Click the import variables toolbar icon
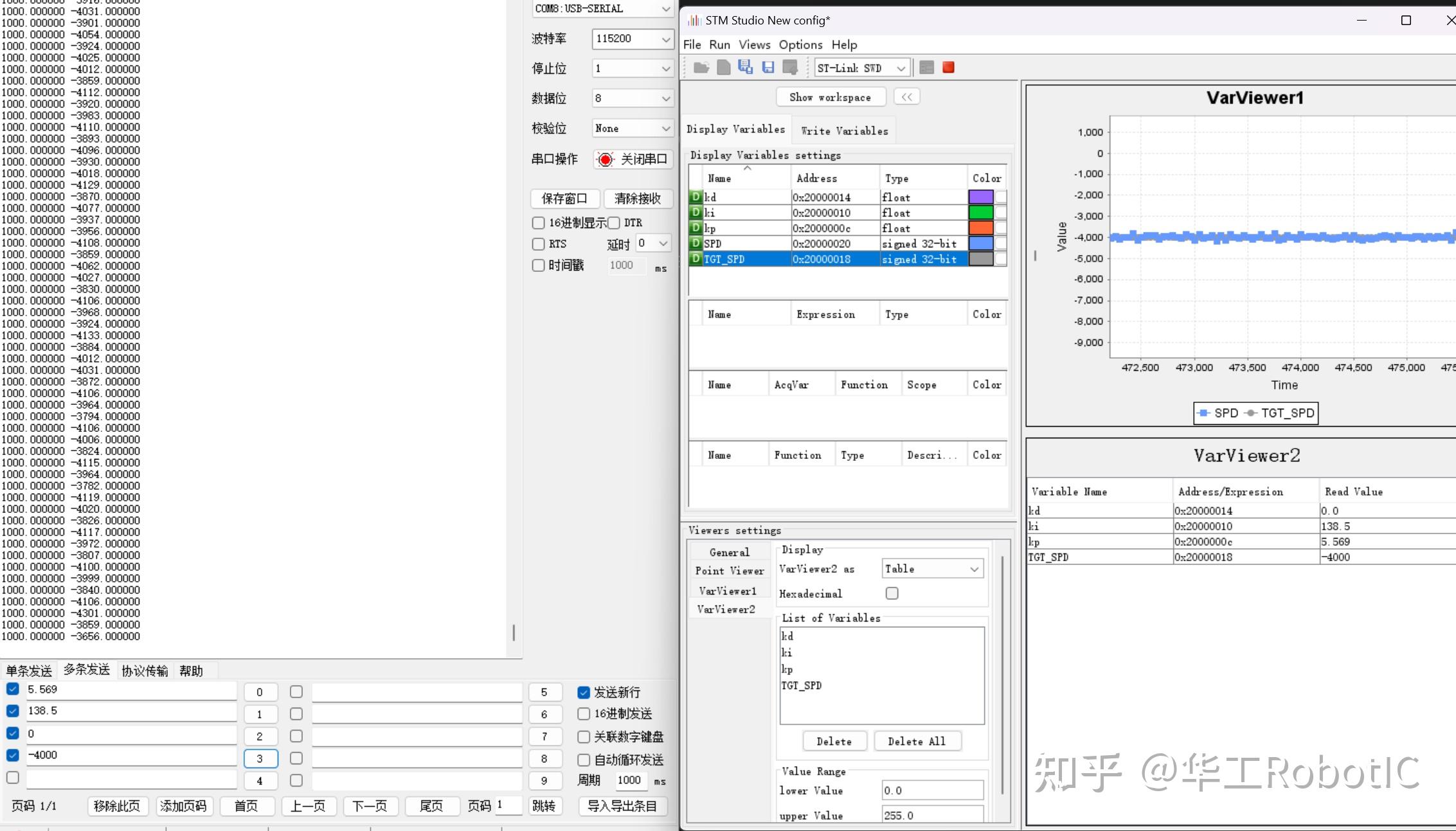 click(790, 67)
